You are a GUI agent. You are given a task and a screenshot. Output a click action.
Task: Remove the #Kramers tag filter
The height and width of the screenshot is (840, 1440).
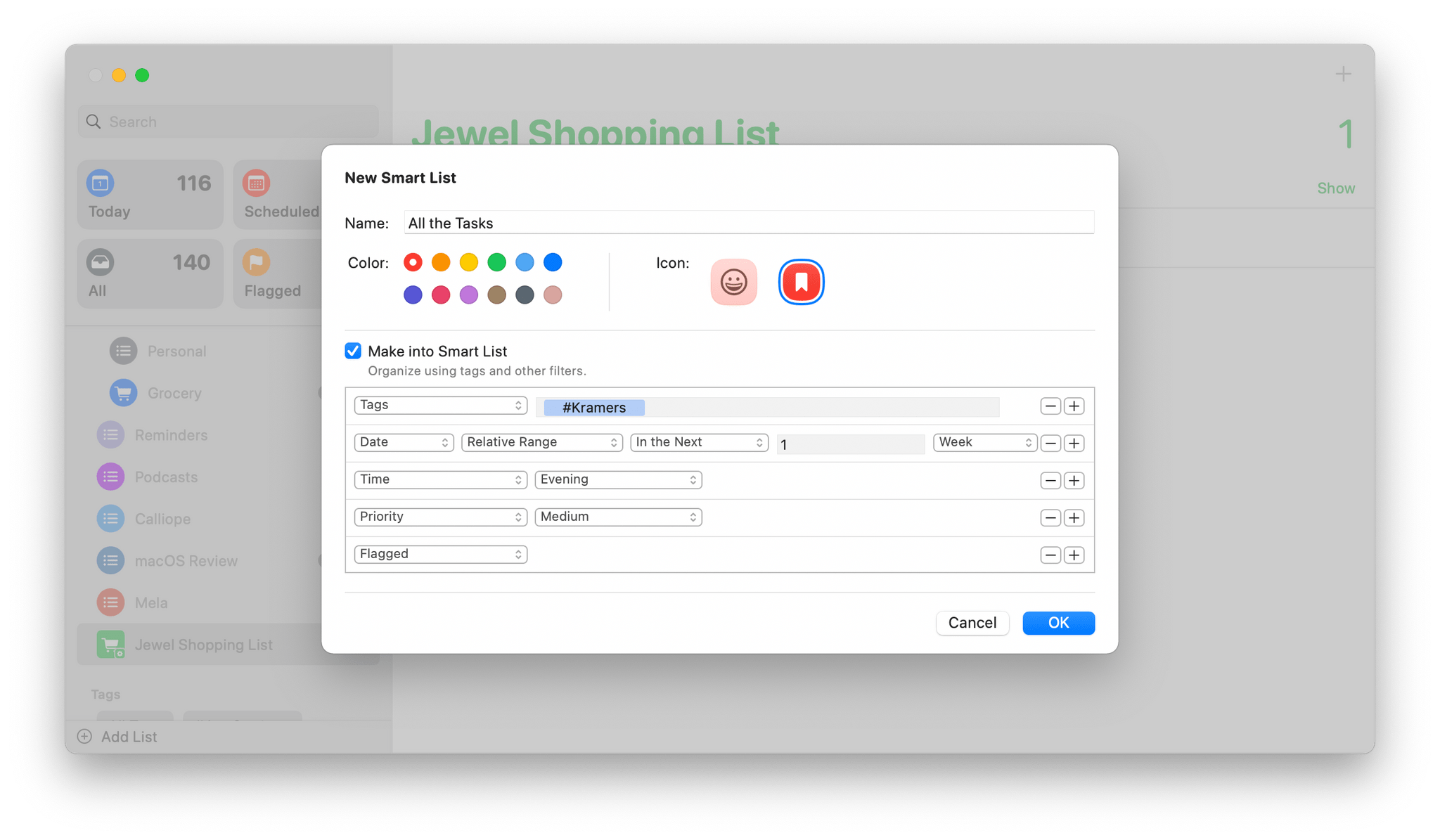[1049, 405]
